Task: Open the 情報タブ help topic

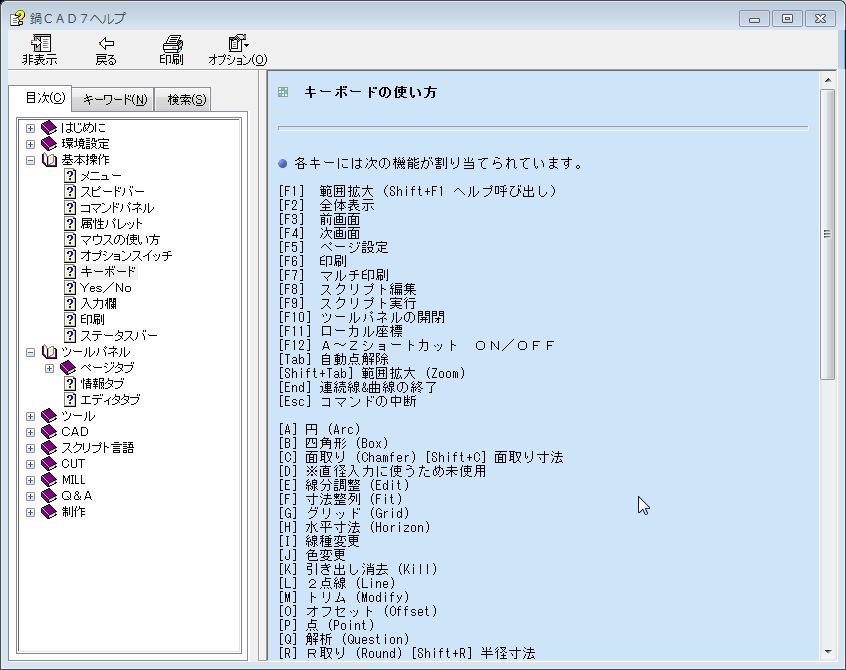Action: [103, 384]
